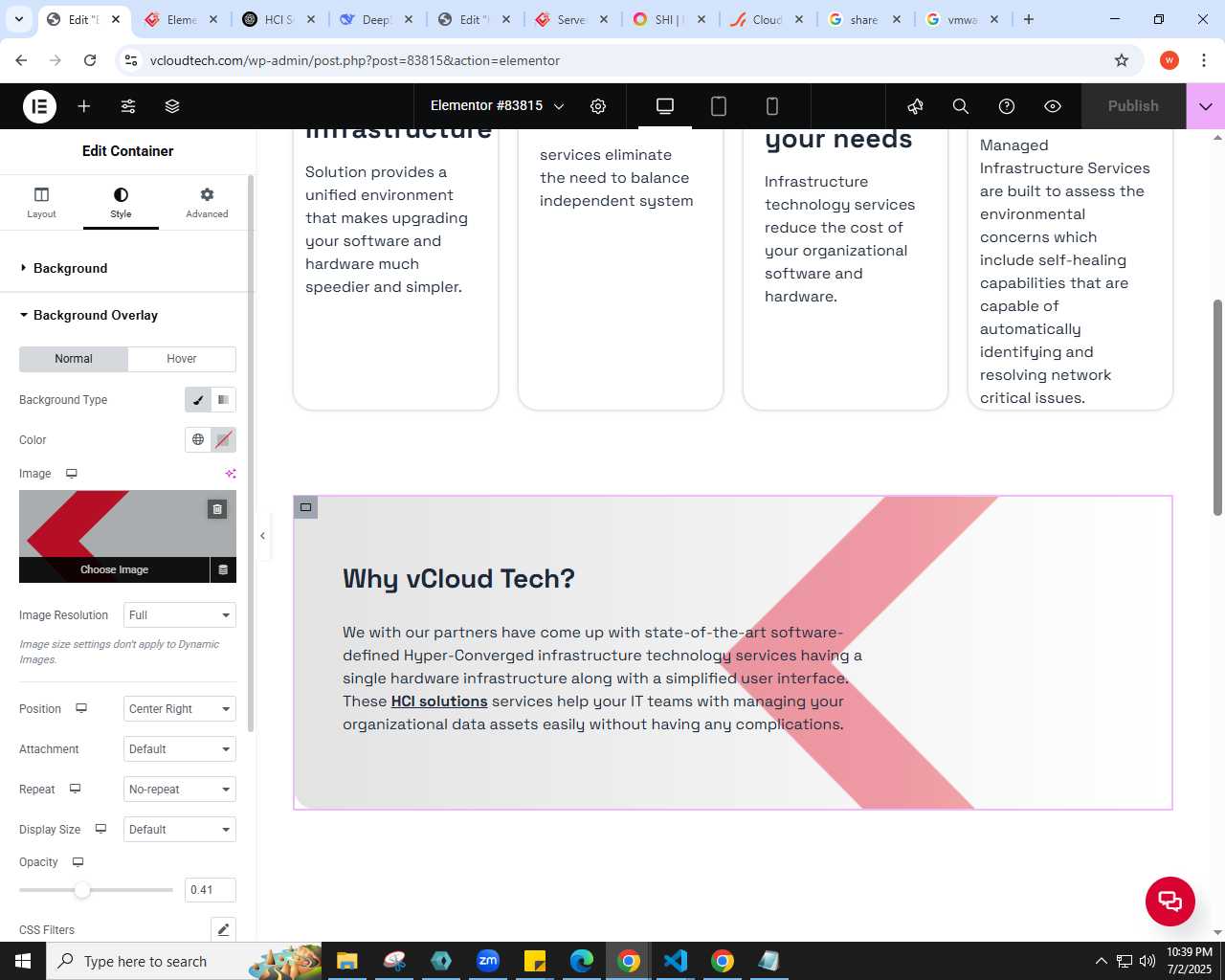Open Attachment dropdown

point(180,749)
